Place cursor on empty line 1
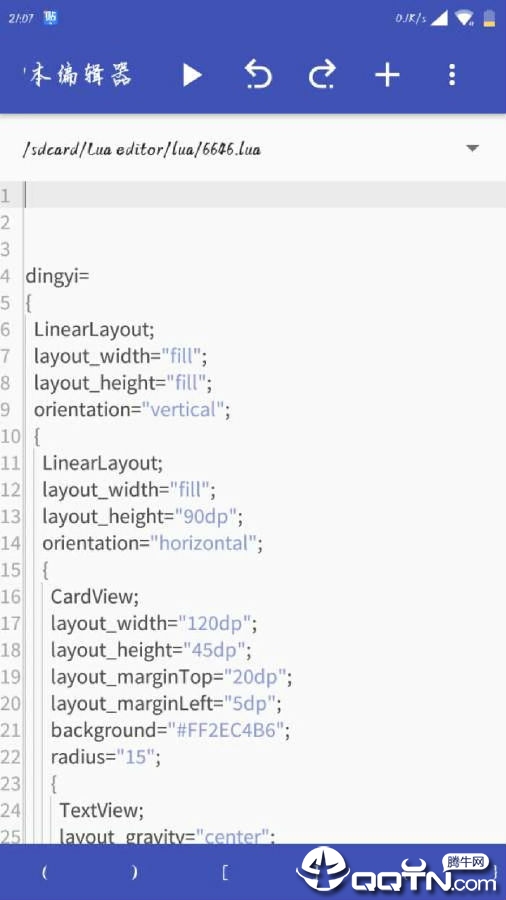Image resolution: width=506 pixels, height=900 pixels. point(264,195)
